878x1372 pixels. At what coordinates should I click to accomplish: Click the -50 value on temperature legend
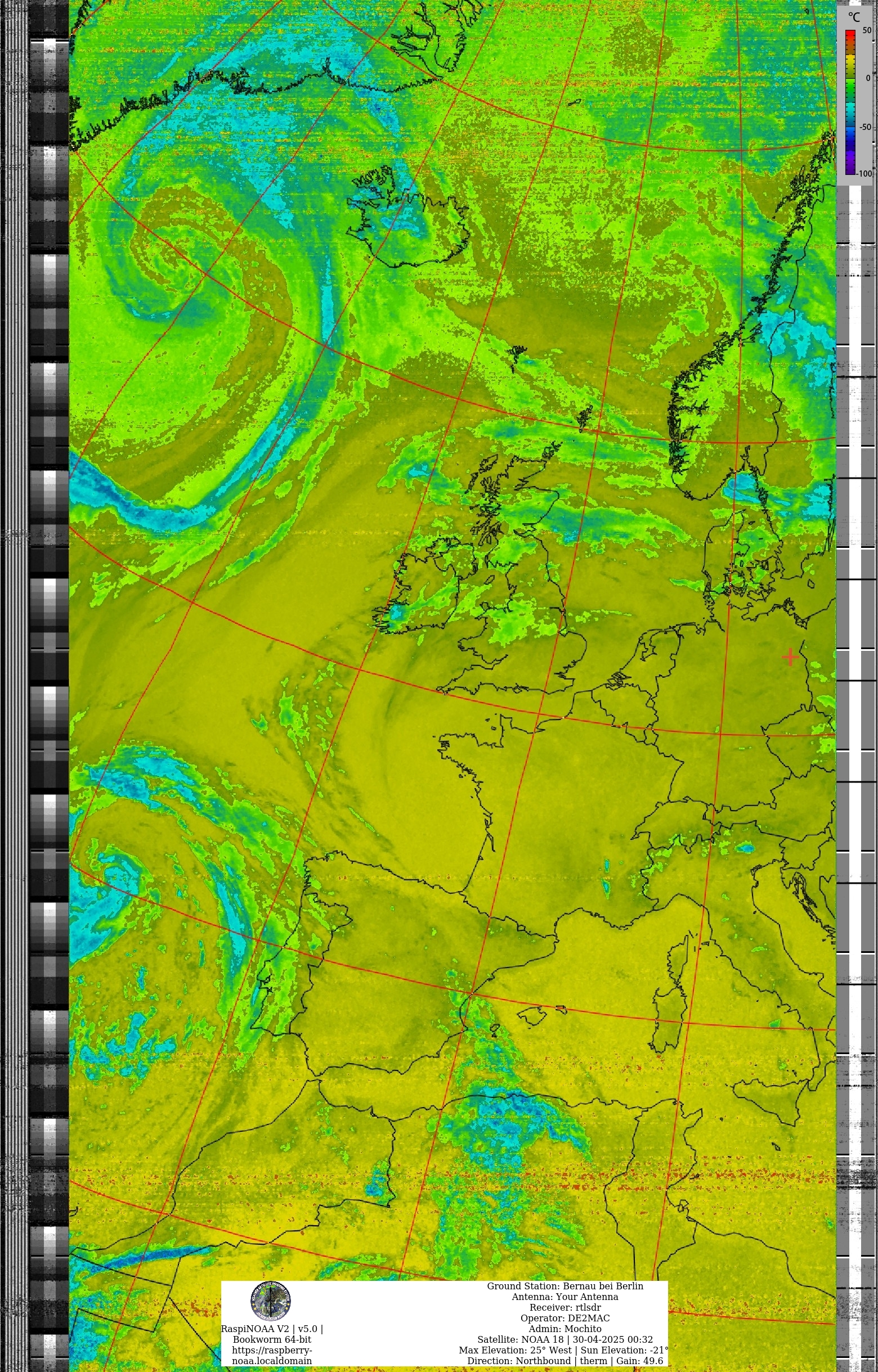[x=865, y=127]
